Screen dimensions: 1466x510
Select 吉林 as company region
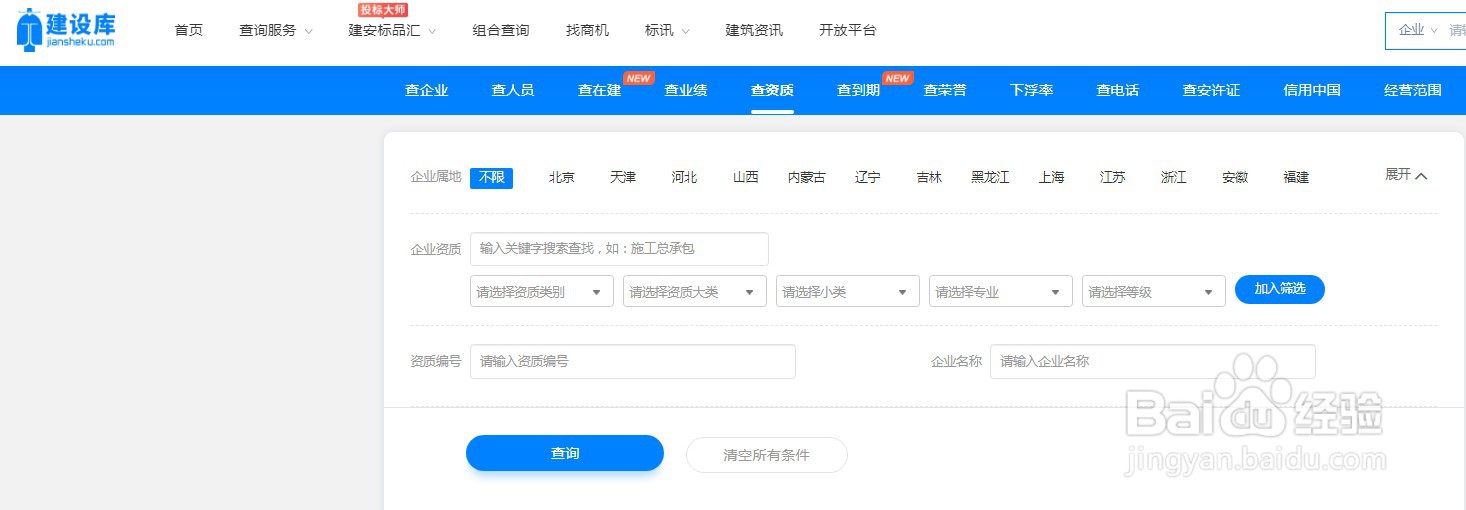[929, 177]
